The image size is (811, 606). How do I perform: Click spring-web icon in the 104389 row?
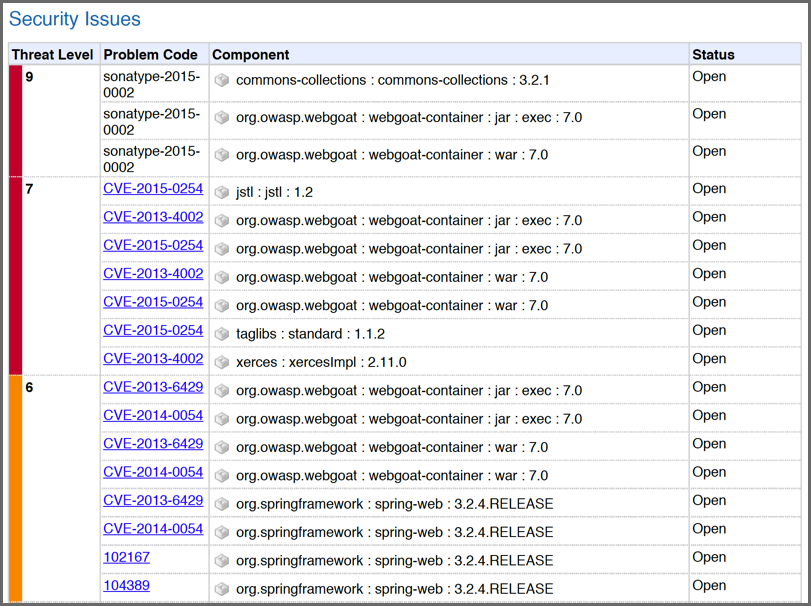222,589
